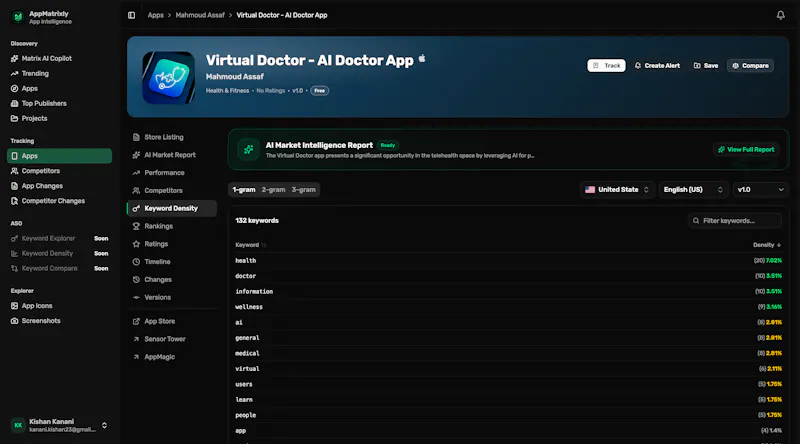Screen dimensions: 800x444
Task: Click the Free price badge
Action: (319, 91)
